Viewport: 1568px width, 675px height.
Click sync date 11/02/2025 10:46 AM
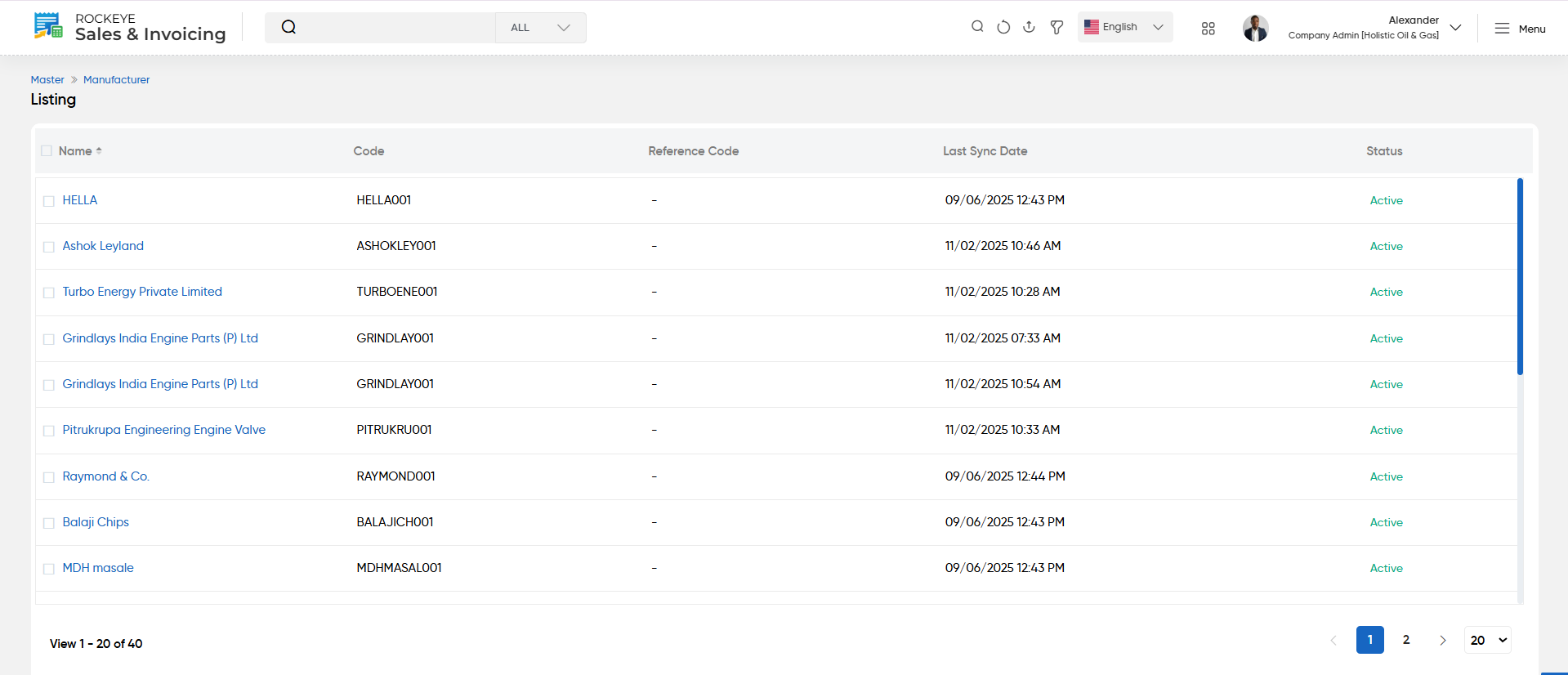click(x=1003, y=246)
